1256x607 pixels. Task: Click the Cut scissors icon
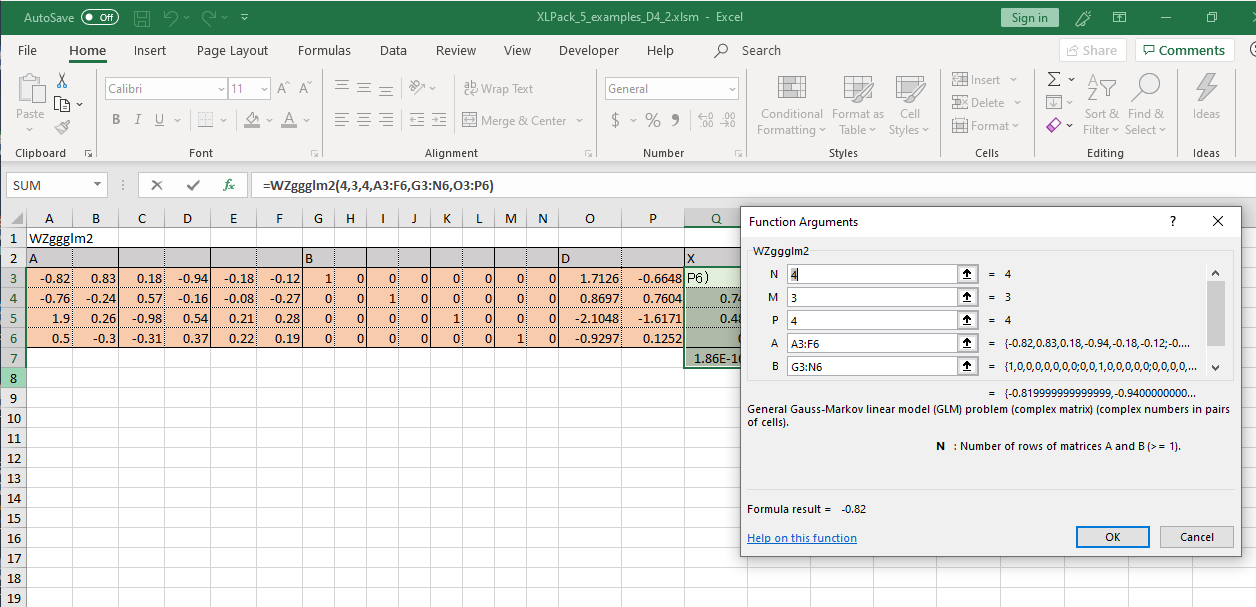(x=62, y=81)
